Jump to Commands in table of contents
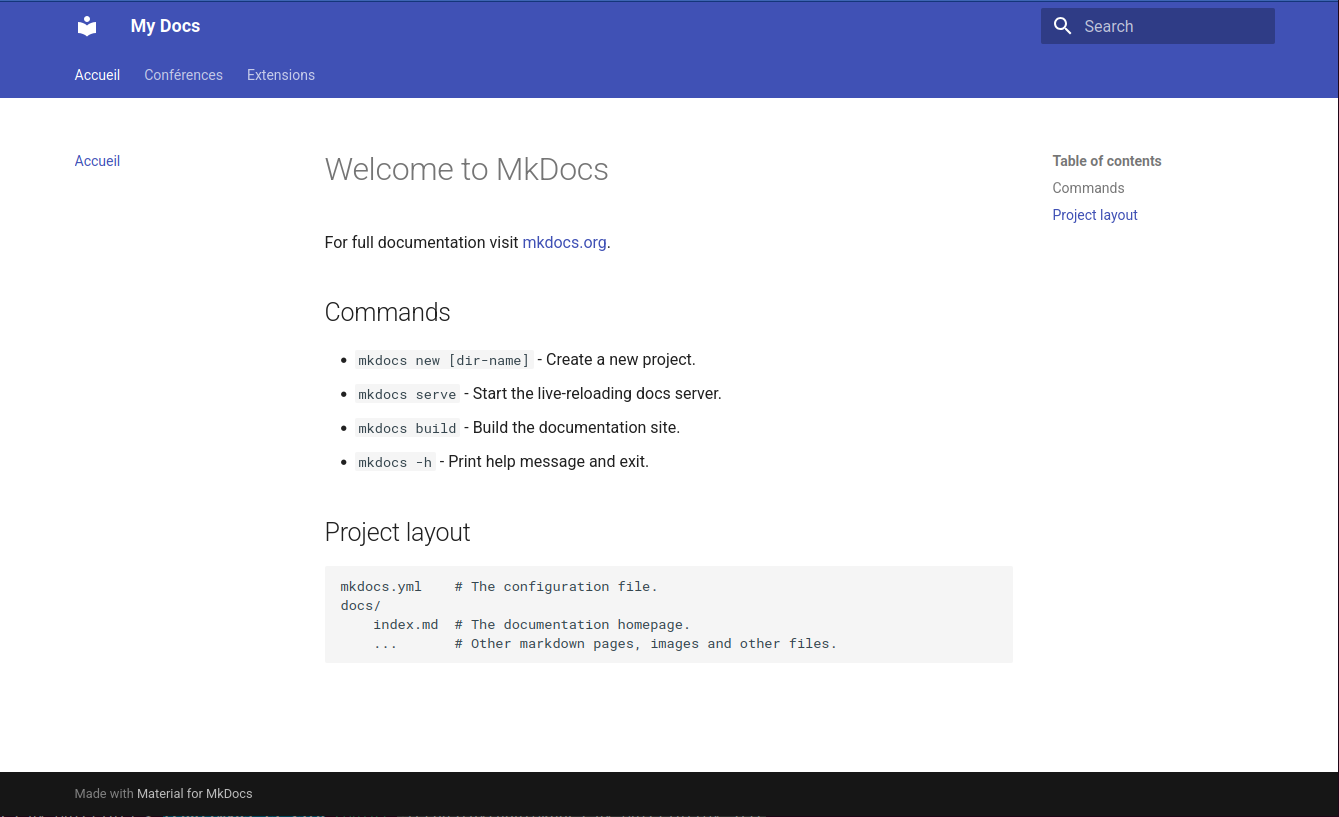The image size is (1339, 817). pos(1088,188)
